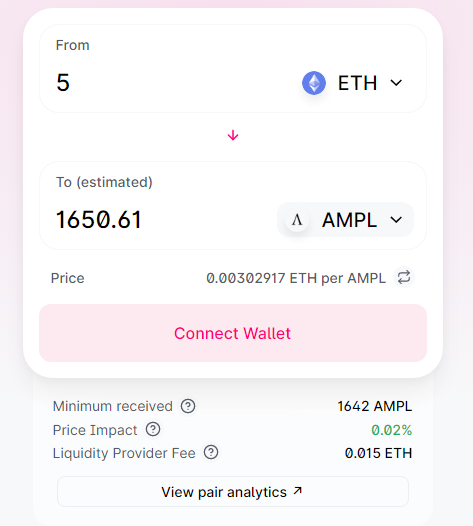Click the pink swap direction arrow
Image resolution: width=473 pixels, height=526 pixels.
tap(233, 136)
